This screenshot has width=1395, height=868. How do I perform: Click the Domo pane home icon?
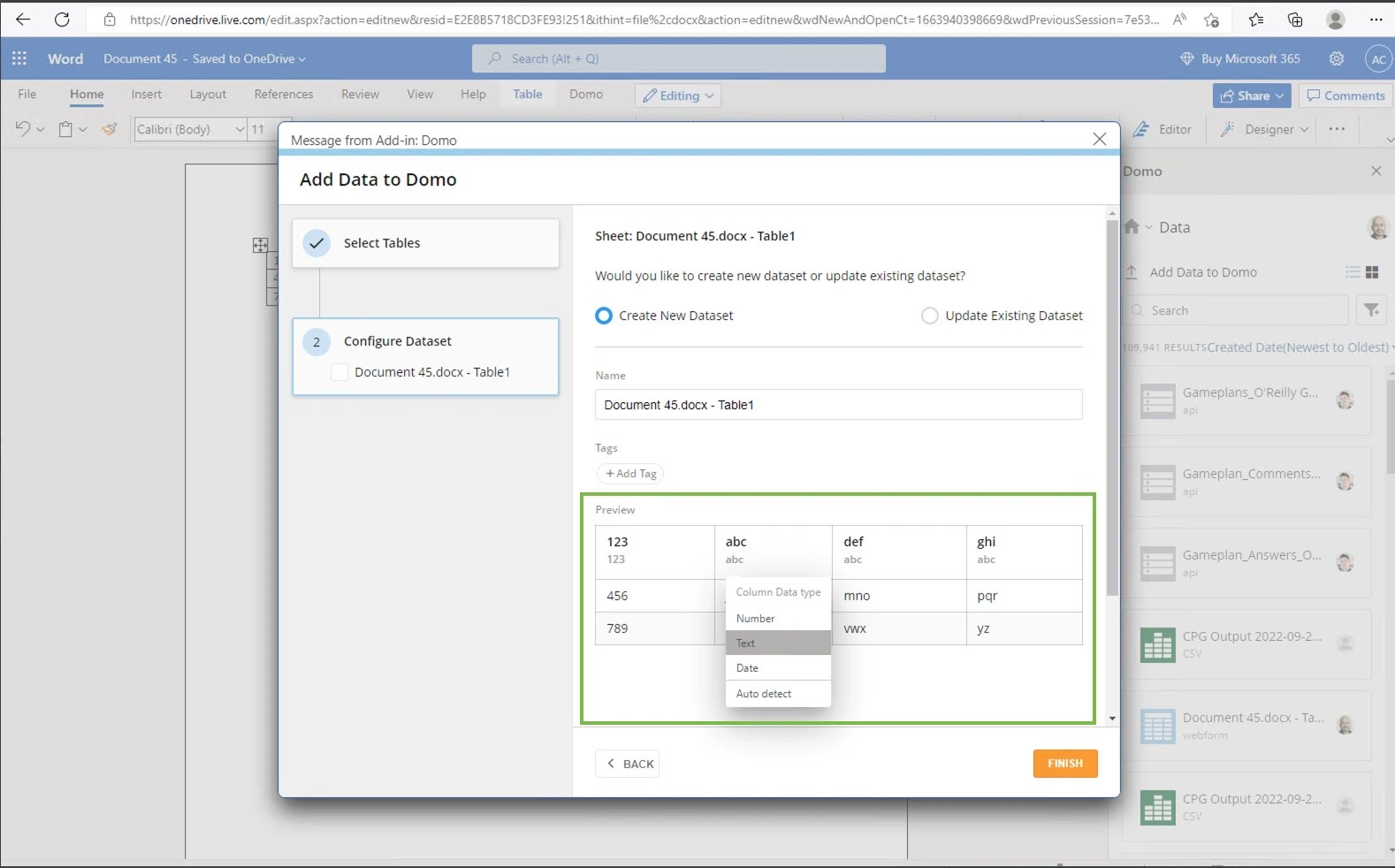pyautogui.click(x=1132, y=227)
